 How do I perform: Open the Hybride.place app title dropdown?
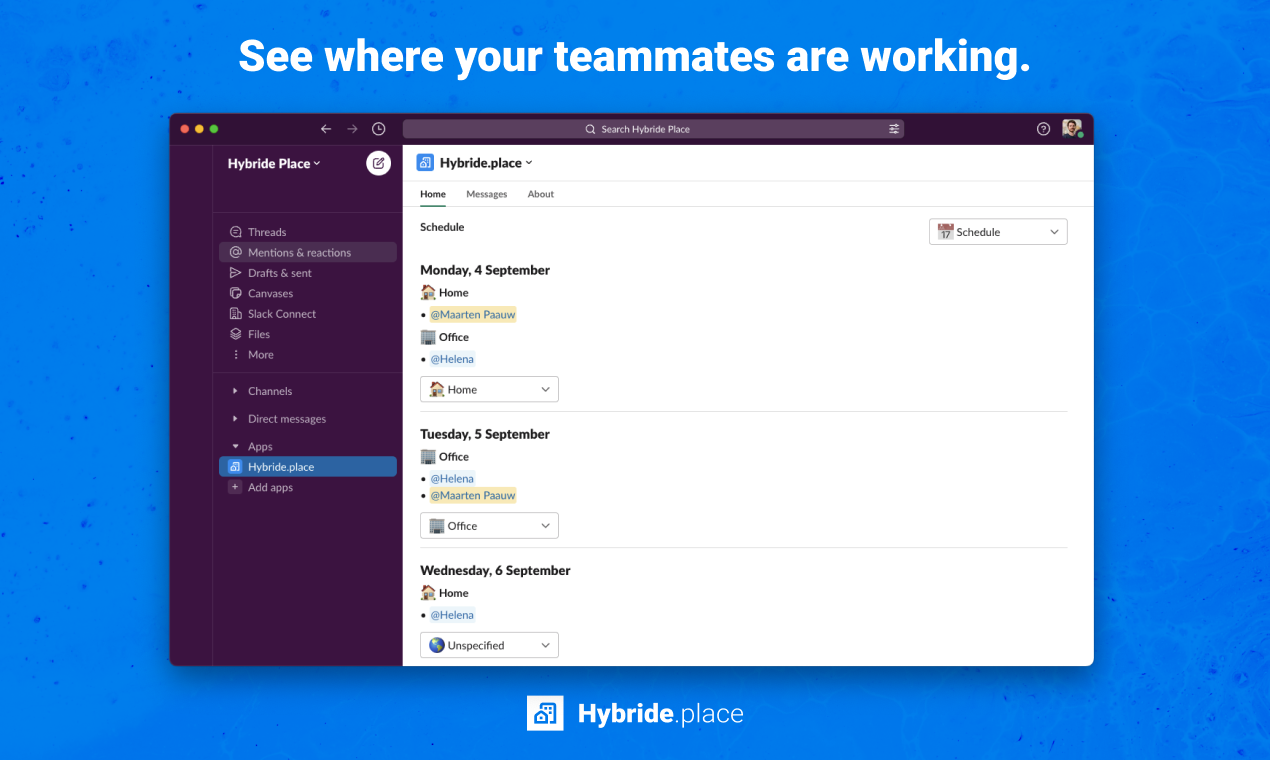click(x=486, y=163)
